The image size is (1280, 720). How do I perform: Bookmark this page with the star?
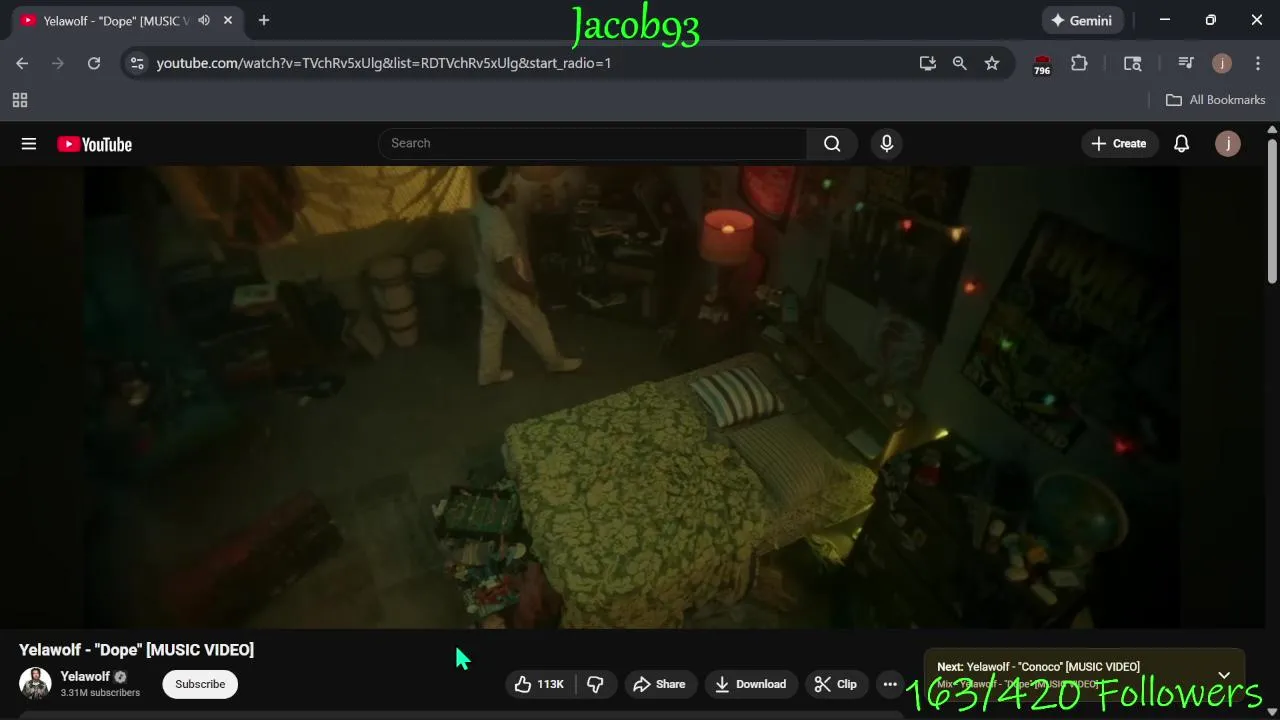(x=992, y=63)
